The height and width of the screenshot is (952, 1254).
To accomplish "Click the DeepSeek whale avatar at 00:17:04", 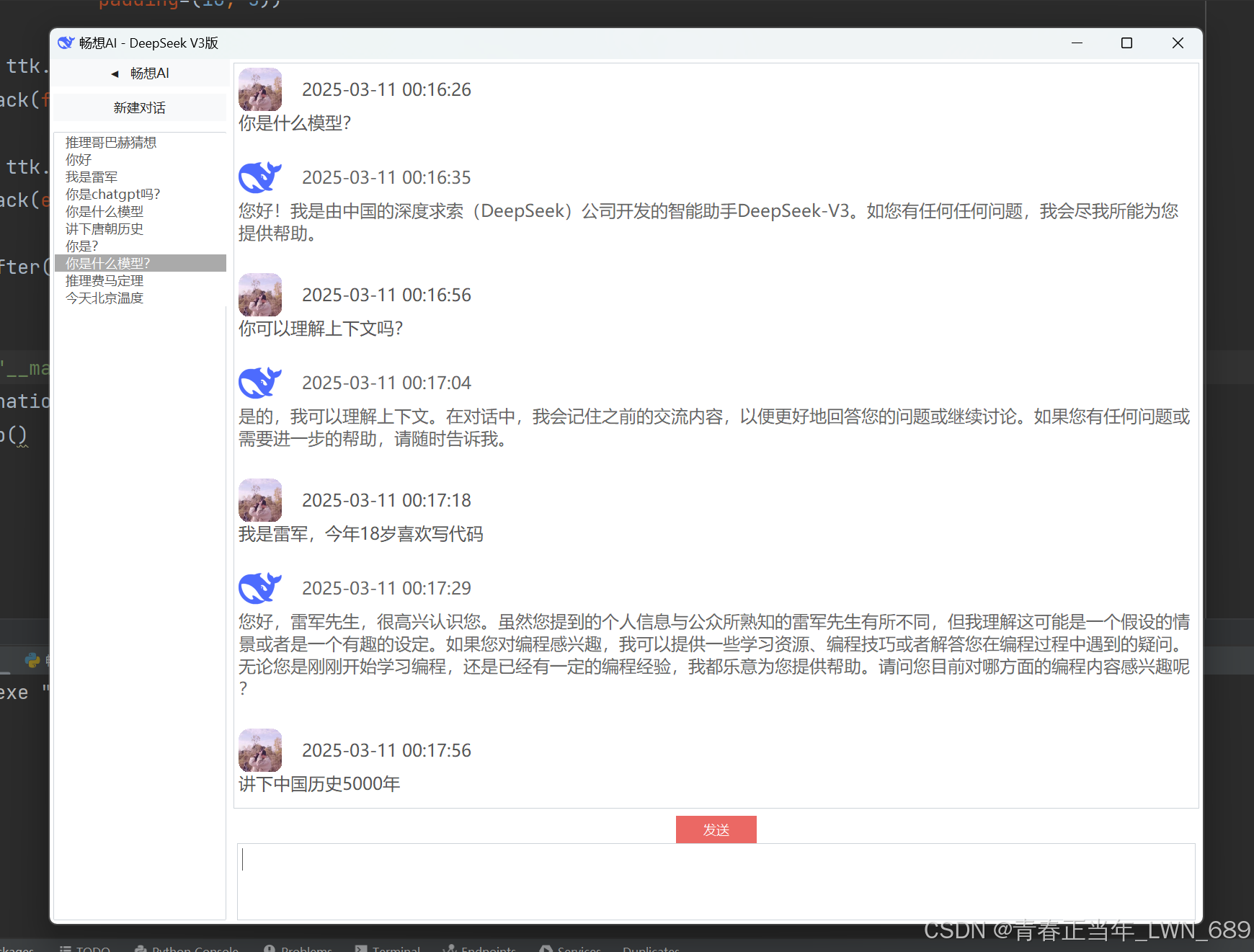I will point(260,383).
